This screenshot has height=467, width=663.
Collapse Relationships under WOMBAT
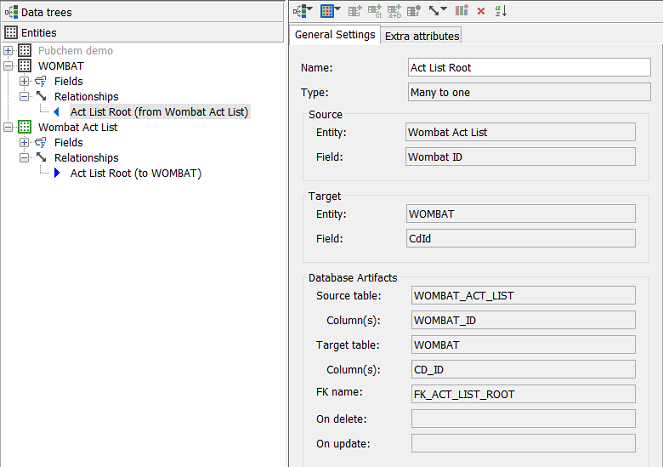click(25, 97)
